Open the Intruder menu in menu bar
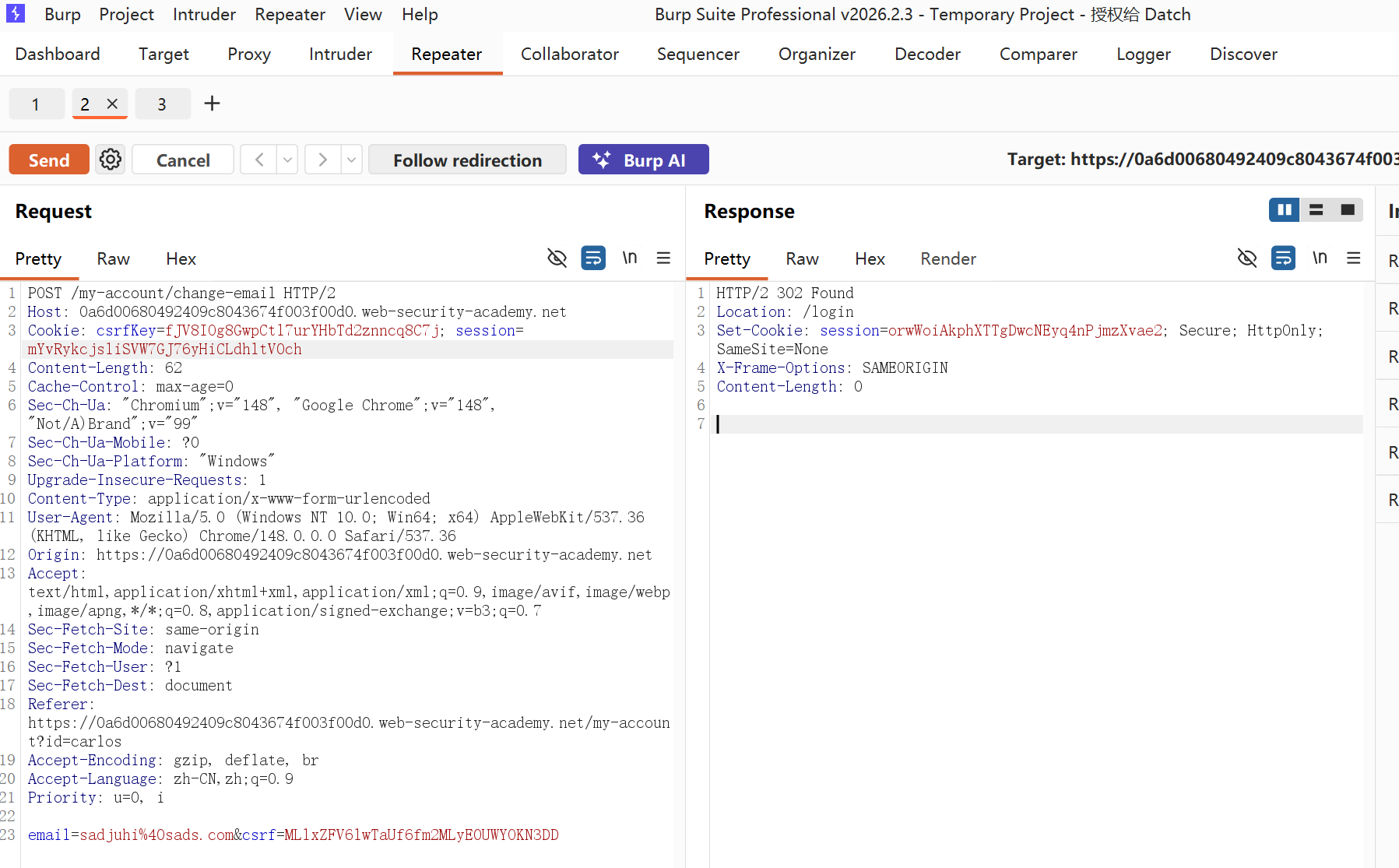Screen dimensions: 1399x868 tap(204, 14)
